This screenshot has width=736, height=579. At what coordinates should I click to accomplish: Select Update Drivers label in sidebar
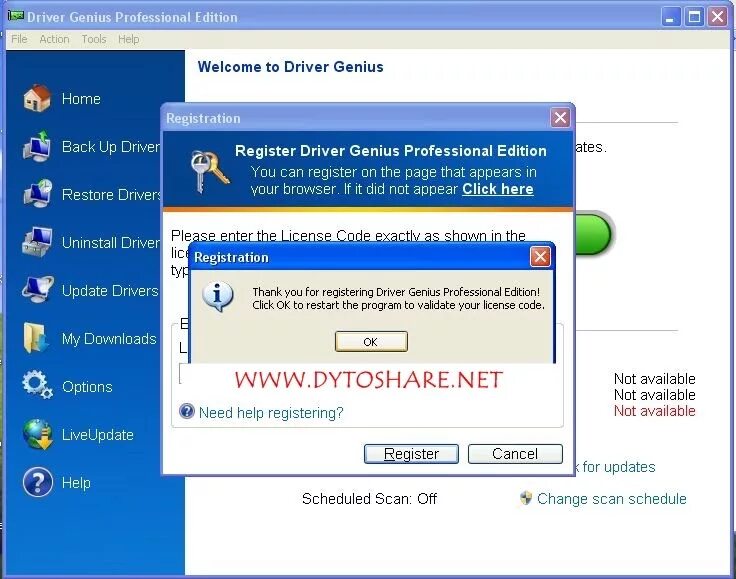tap(110, 291)
